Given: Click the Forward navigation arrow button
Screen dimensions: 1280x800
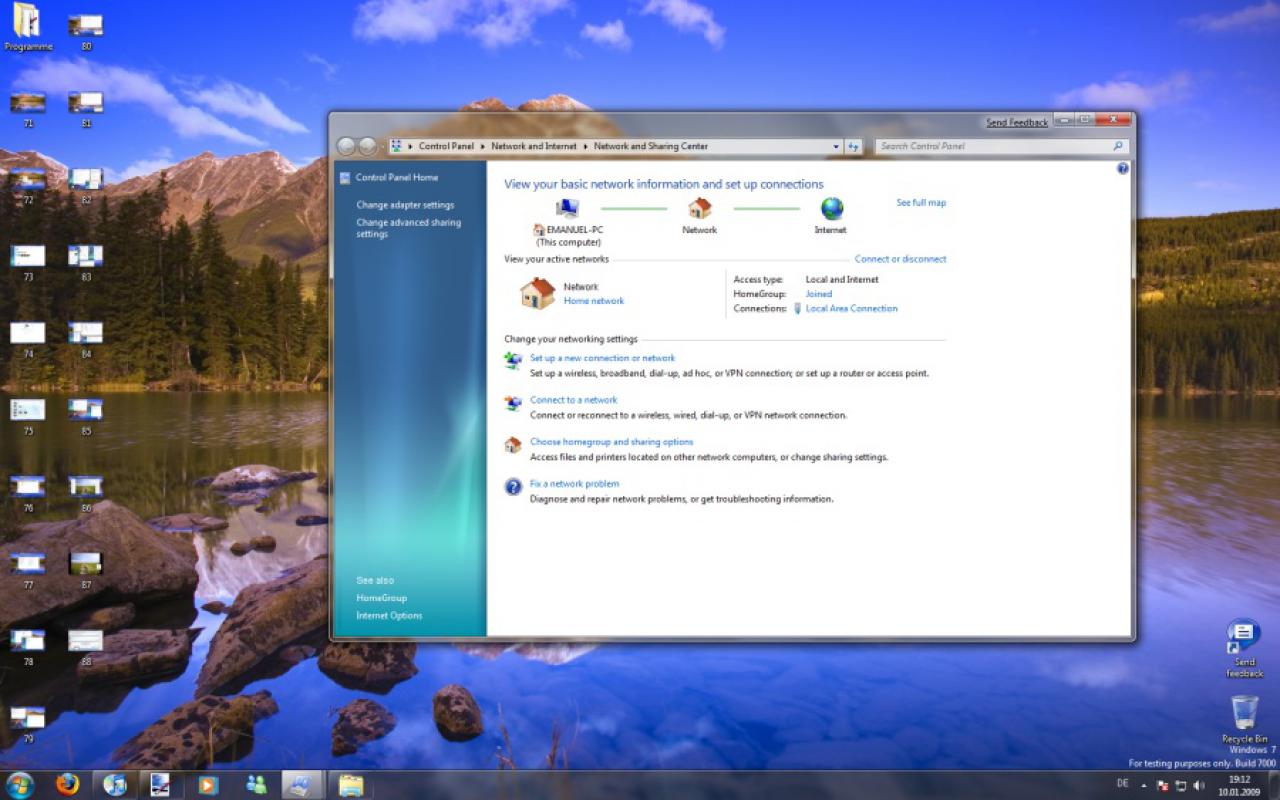Looking at the screenshot, I should [367, 146].
